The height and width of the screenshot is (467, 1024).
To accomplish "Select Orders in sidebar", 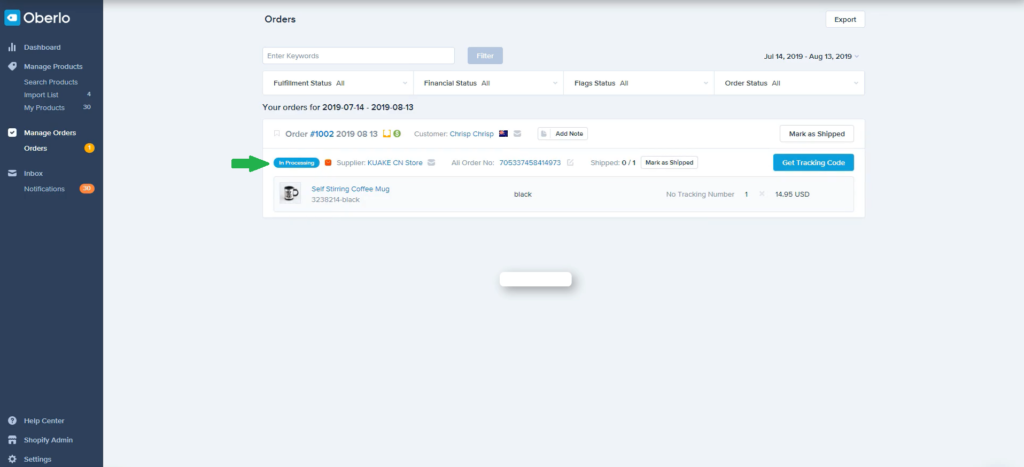I will click(x=36, y=148).
